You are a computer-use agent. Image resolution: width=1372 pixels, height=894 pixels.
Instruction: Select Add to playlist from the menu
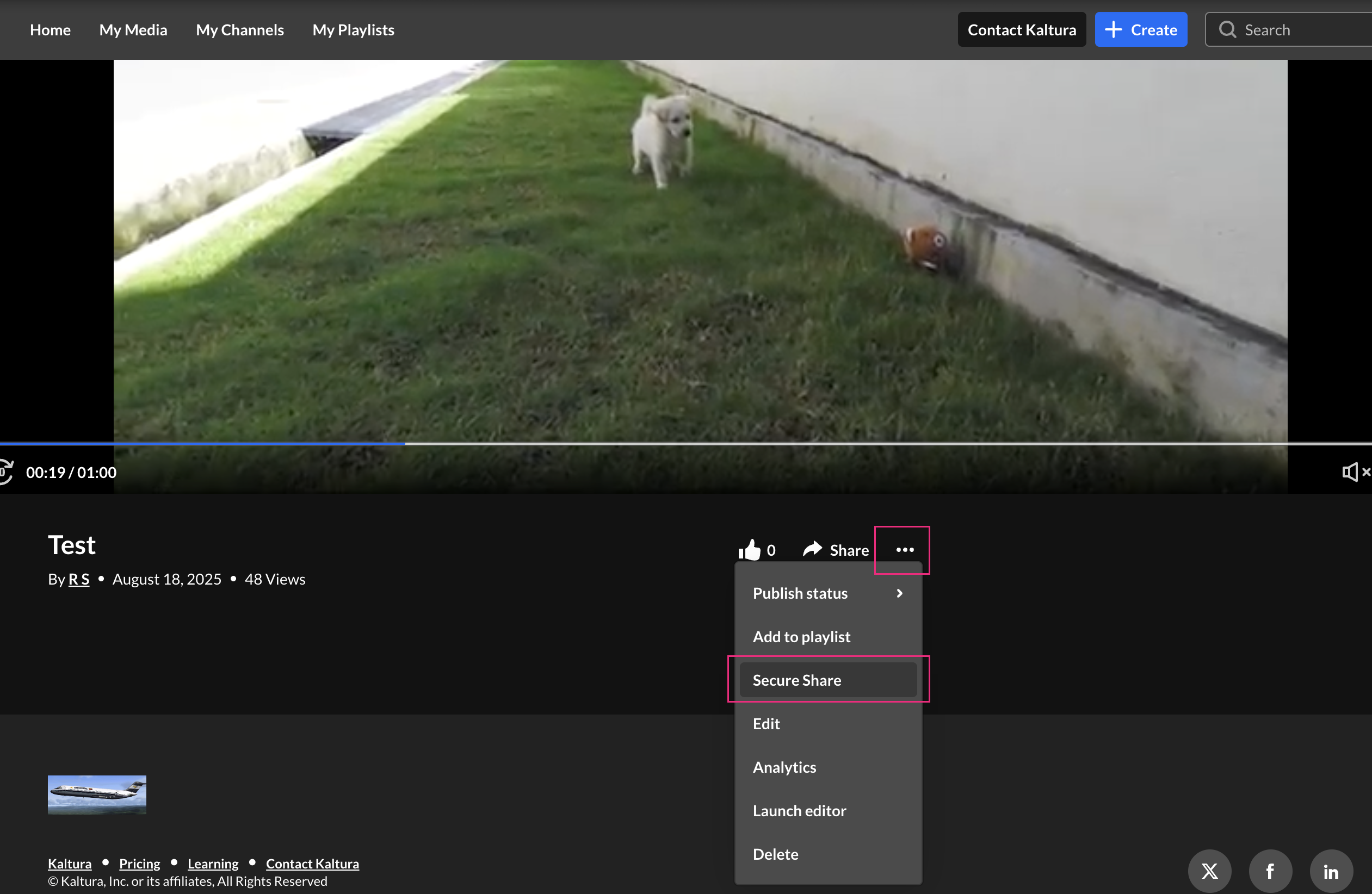coord(801,636)
